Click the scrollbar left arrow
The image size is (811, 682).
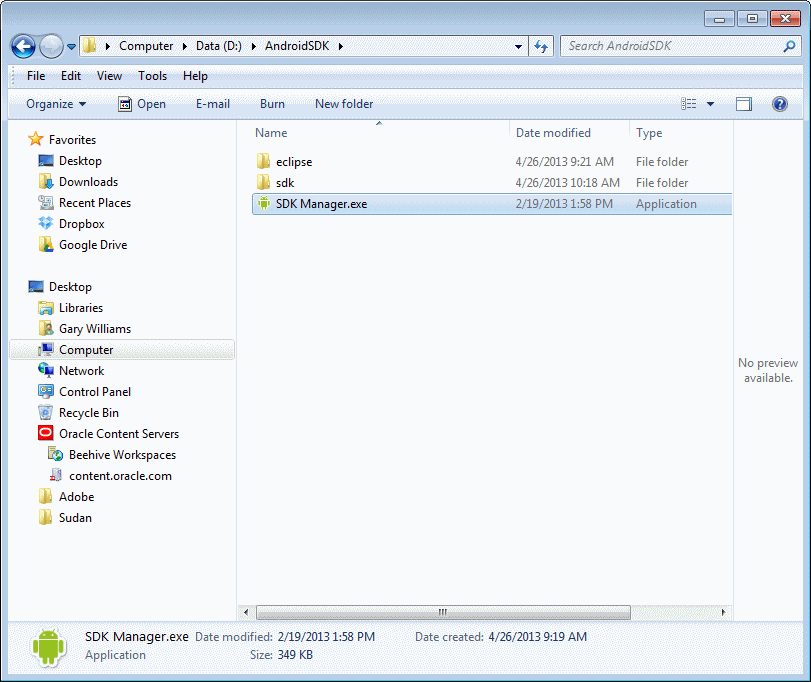click(246, 612)
